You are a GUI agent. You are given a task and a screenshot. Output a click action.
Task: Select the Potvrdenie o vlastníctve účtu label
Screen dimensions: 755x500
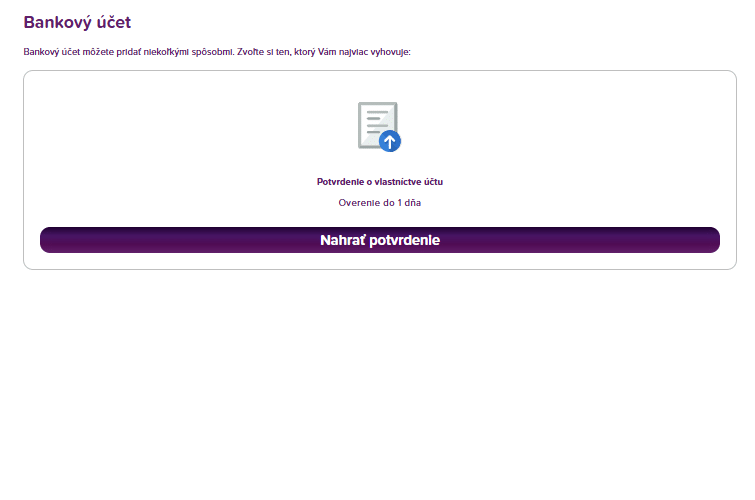380,182
